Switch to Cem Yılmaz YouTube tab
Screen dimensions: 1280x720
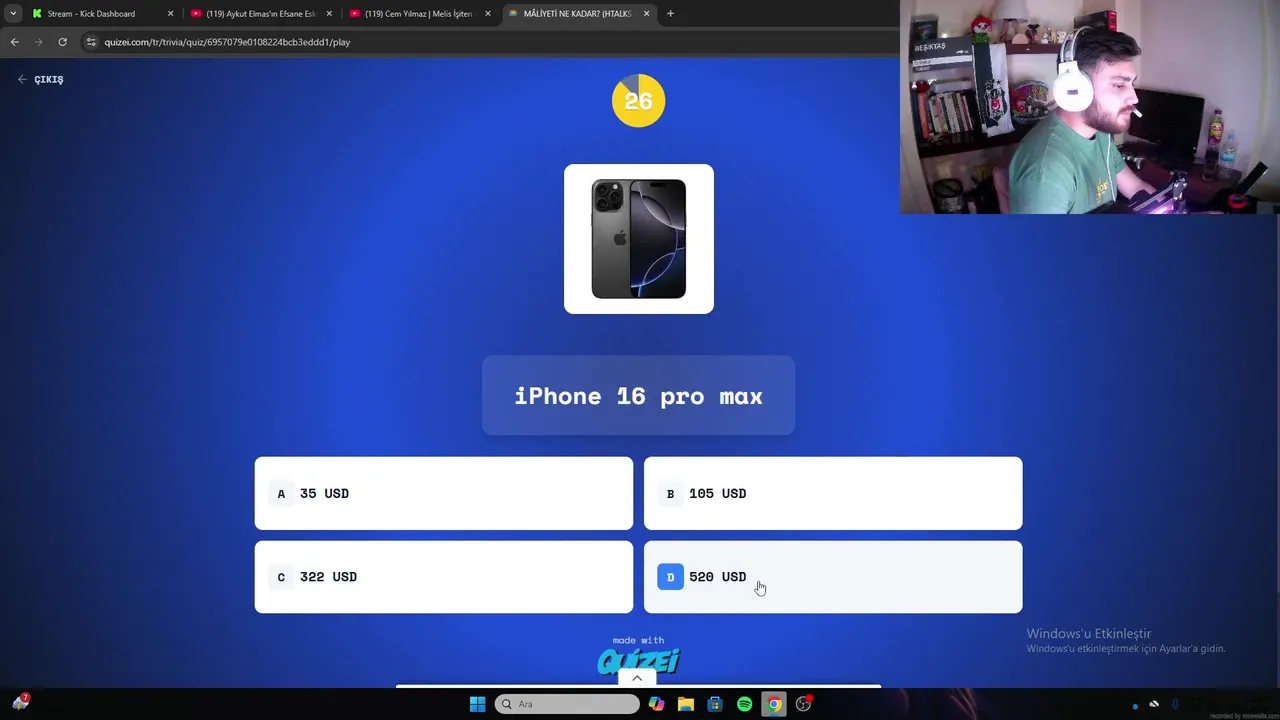(x=418, y=14)
